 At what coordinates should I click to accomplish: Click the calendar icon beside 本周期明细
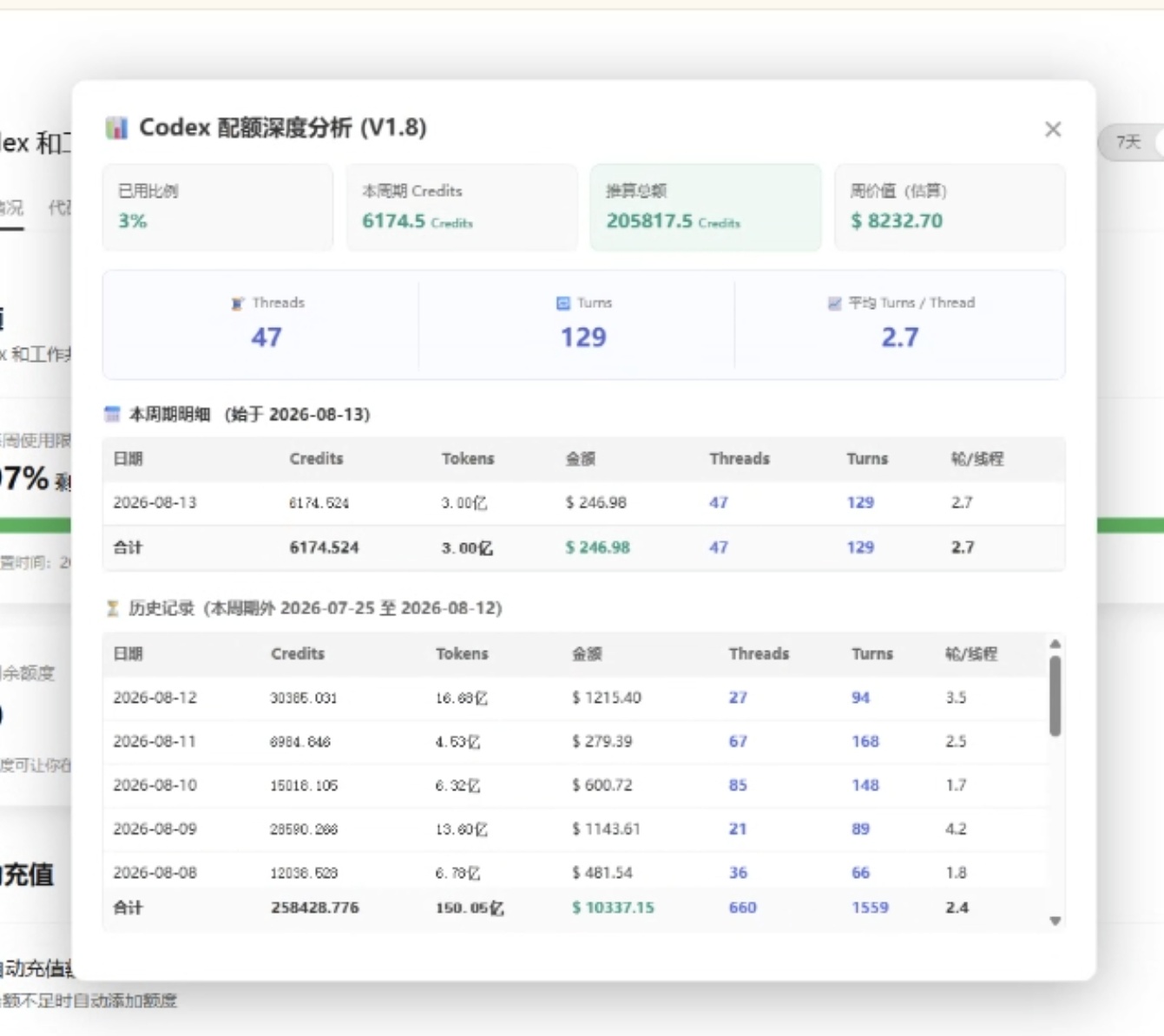[112, 414]
